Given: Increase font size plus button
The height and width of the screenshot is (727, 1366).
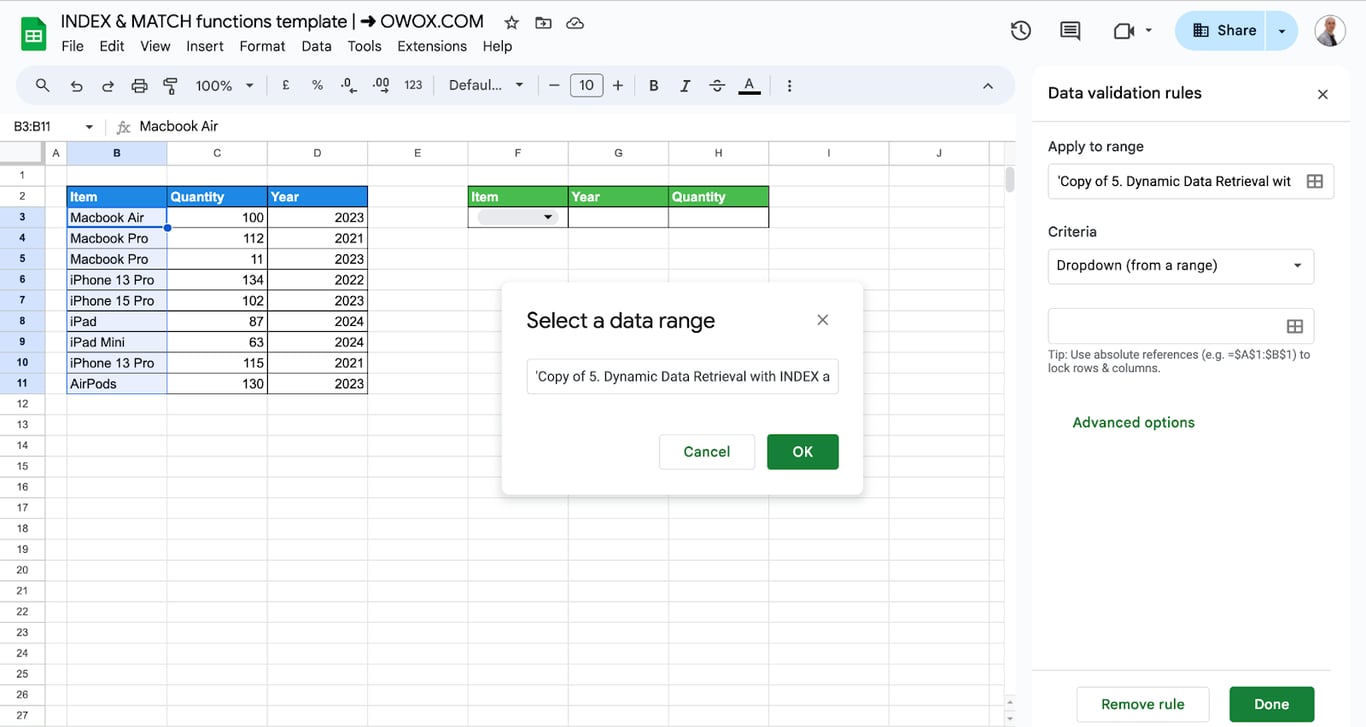Looking at the screenshot, I should click(618, 86).
